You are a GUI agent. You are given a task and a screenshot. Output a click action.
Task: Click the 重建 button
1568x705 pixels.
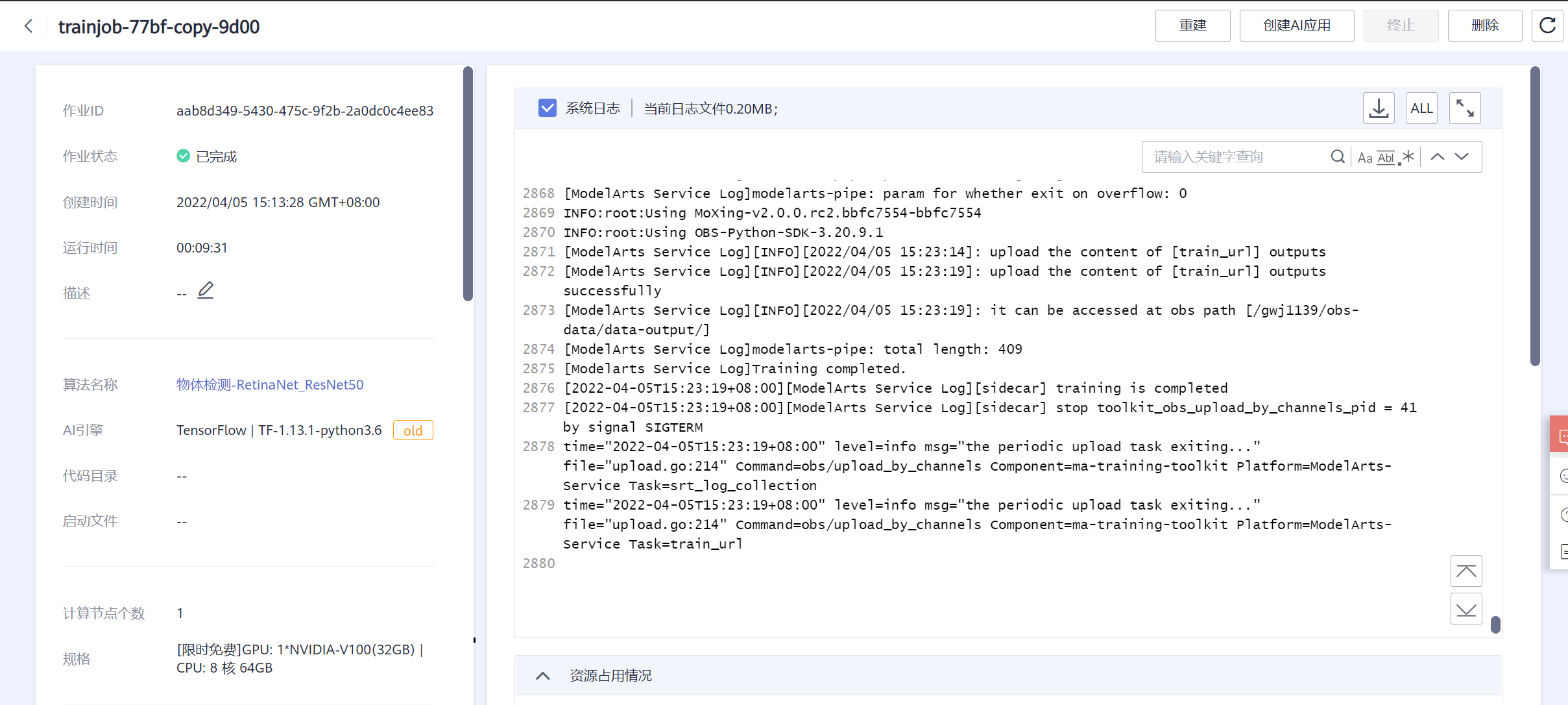point(1192,26)
